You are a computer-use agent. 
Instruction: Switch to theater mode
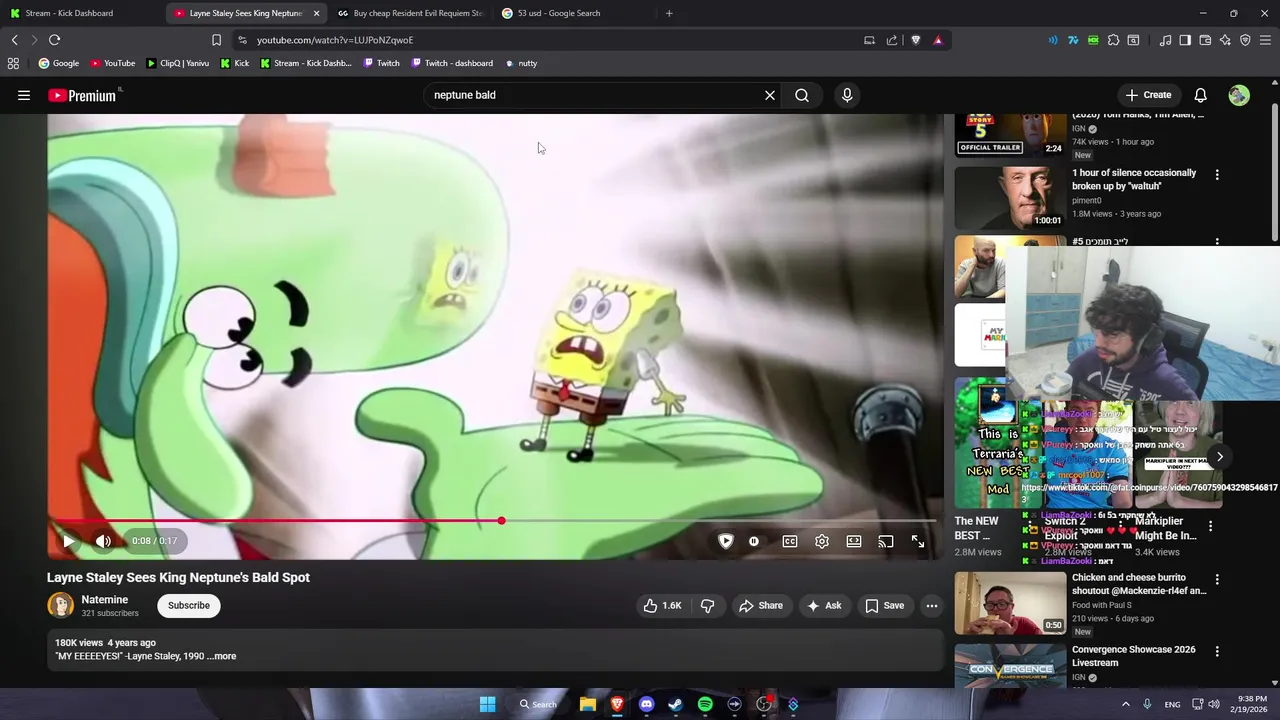click(854, 541)
